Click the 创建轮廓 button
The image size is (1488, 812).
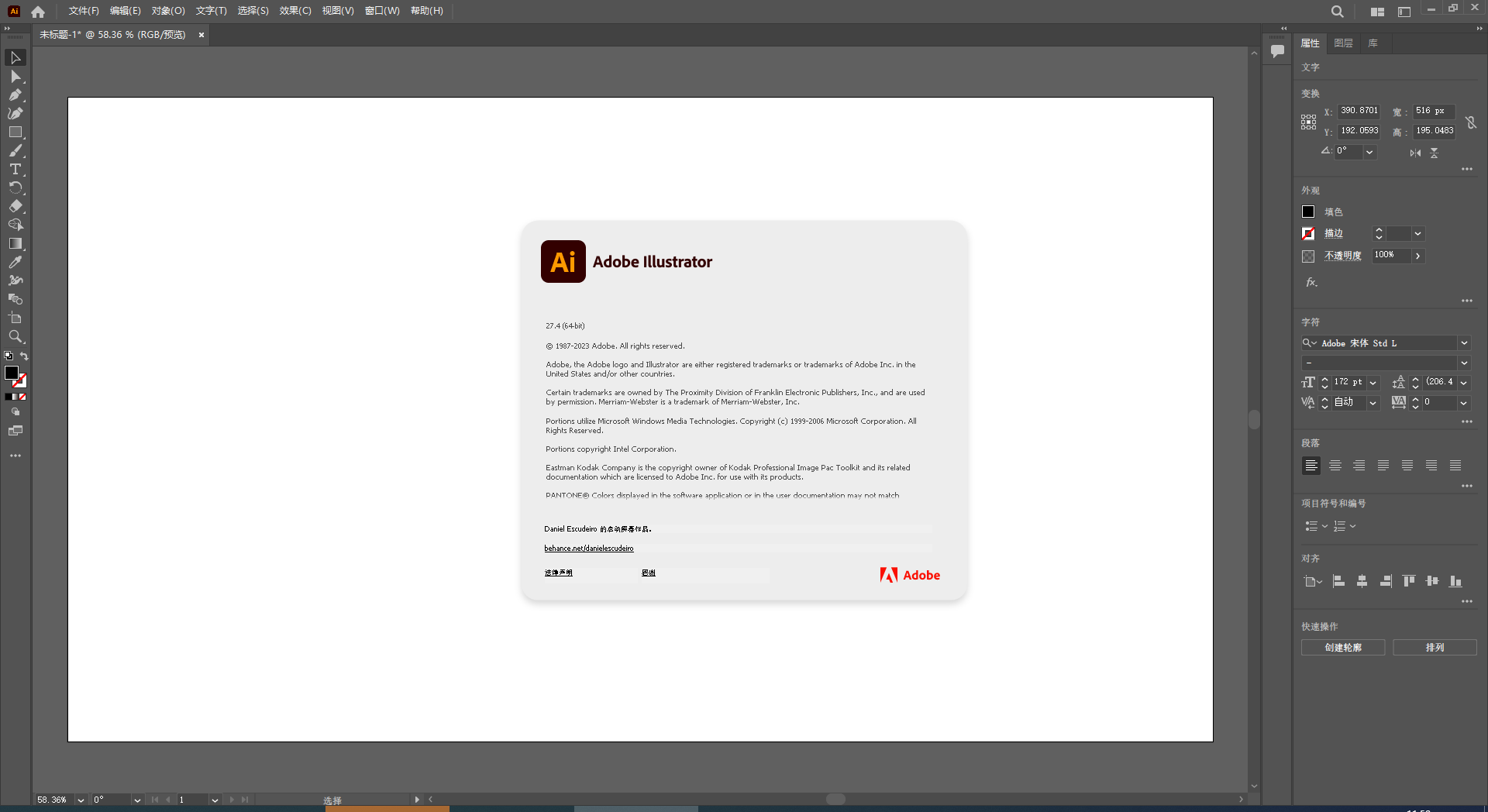1343,648
